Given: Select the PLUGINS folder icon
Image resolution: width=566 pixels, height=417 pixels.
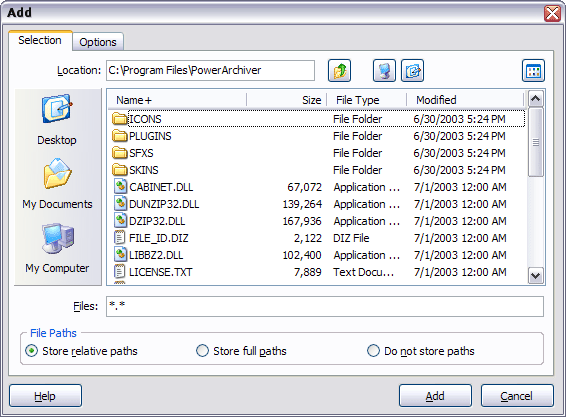Looking at the screenshot, I should 119,136.
